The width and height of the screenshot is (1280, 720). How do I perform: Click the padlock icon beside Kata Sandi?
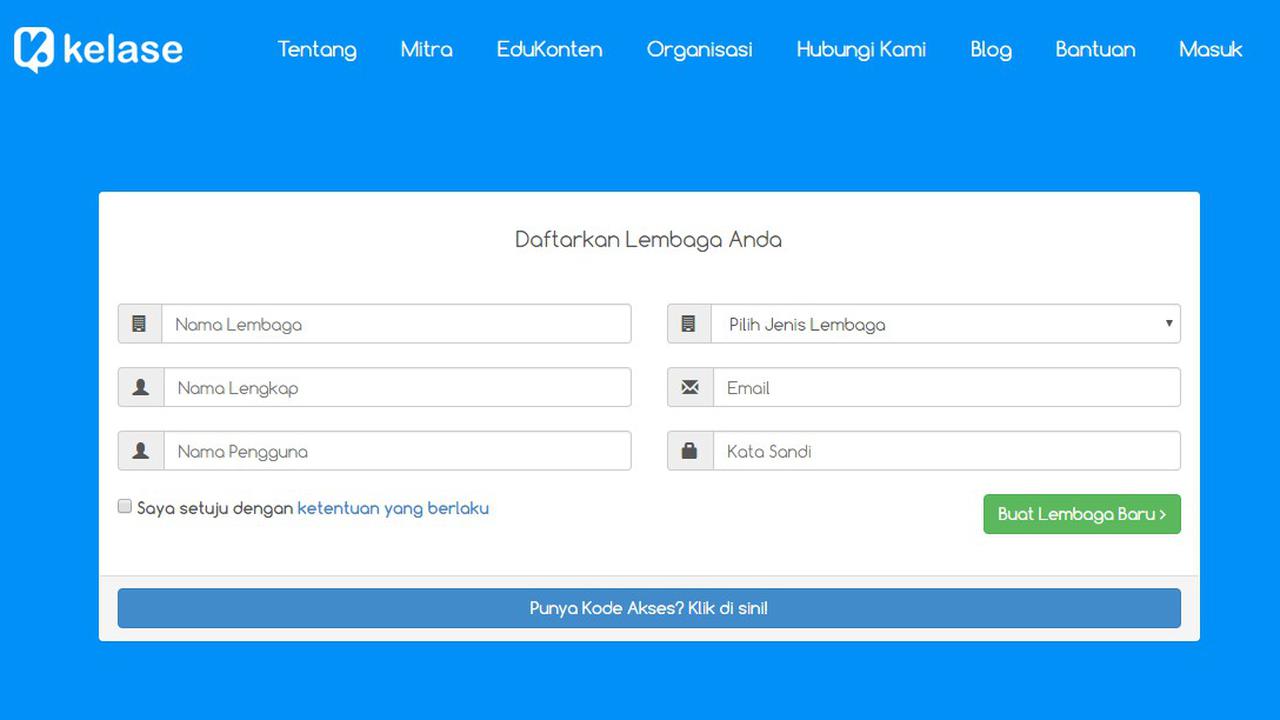point(689,450)
